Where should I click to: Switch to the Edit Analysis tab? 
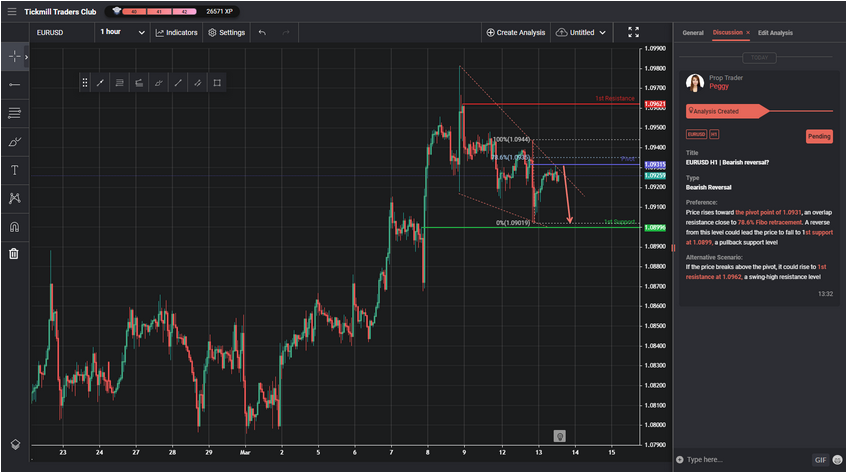(x=775, y=33)
